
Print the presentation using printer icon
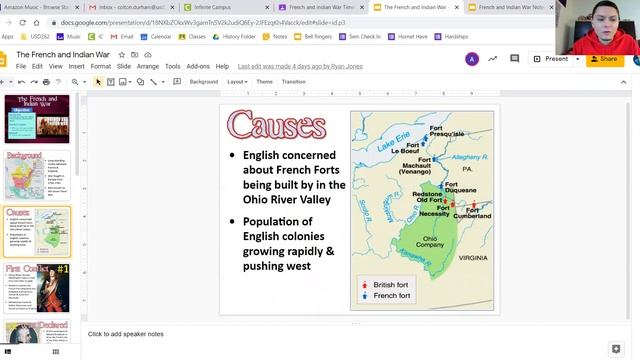click(x=46, y=82)
